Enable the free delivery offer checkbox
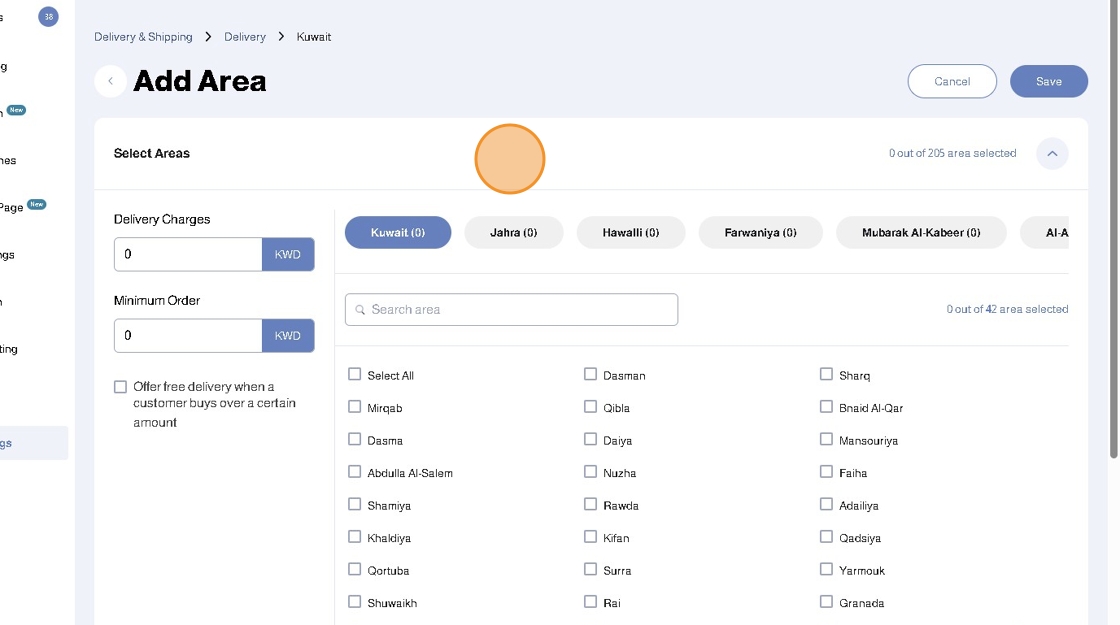 [x=120, y=387]
